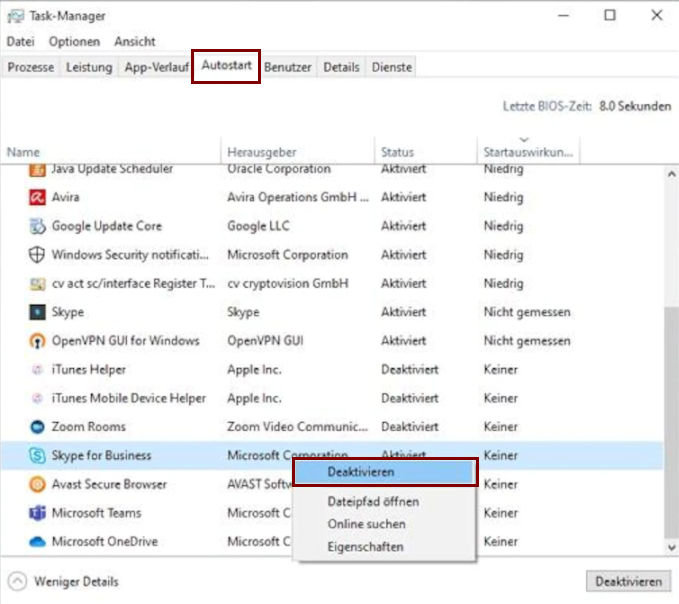Switch to the Details tab
The image size is (679, 604).
pos(341,67)
